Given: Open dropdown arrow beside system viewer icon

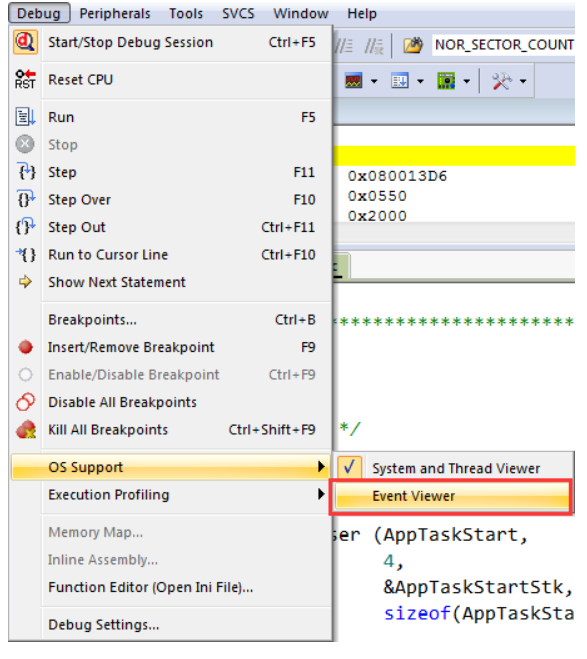Looking at the screenshot, I should 466,81.
